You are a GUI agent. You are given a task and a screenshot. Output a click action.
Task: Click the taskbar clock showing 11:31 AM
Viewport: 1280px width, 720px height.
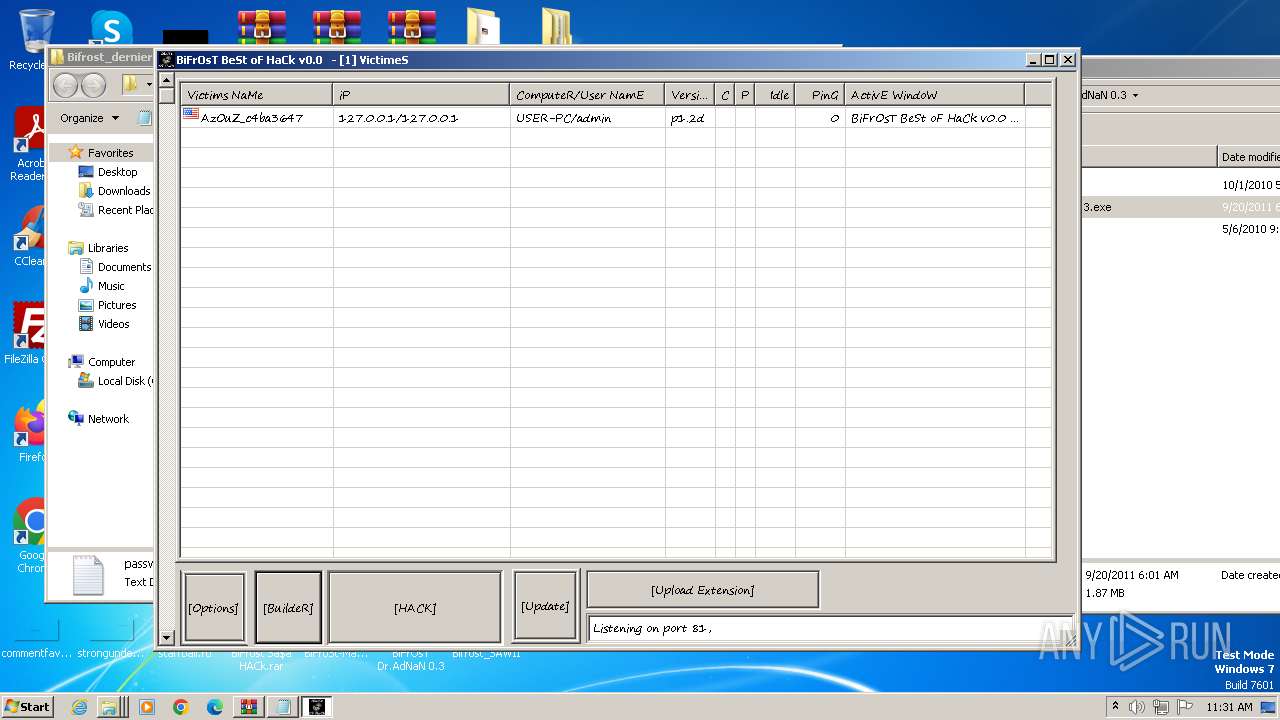[1229, 707]
